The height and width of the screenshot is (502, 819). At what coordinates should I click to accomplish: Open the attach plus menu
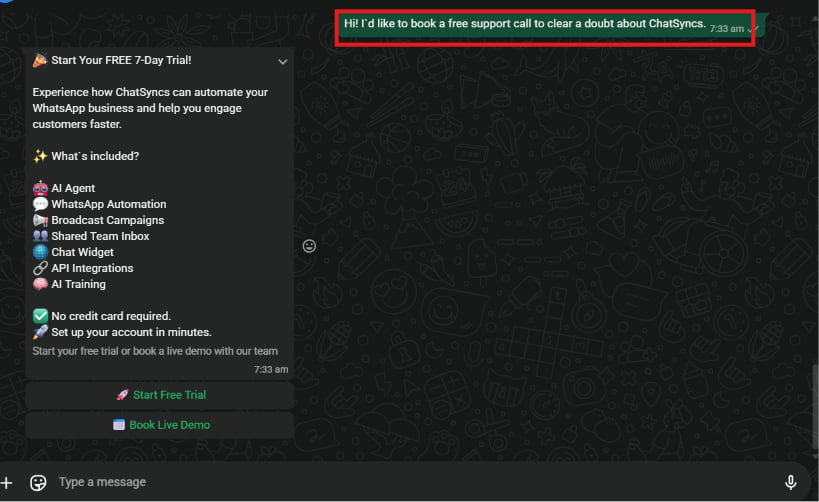click(x=6, y=483)
